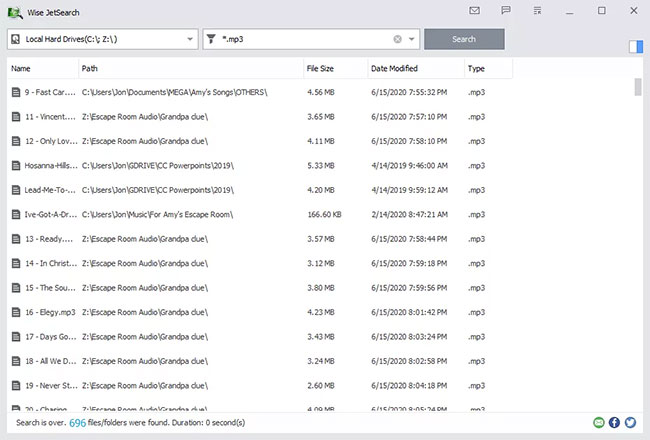Select file icon for 19 - Never St
The image size is (650, 440).
[x=16, y=386]
